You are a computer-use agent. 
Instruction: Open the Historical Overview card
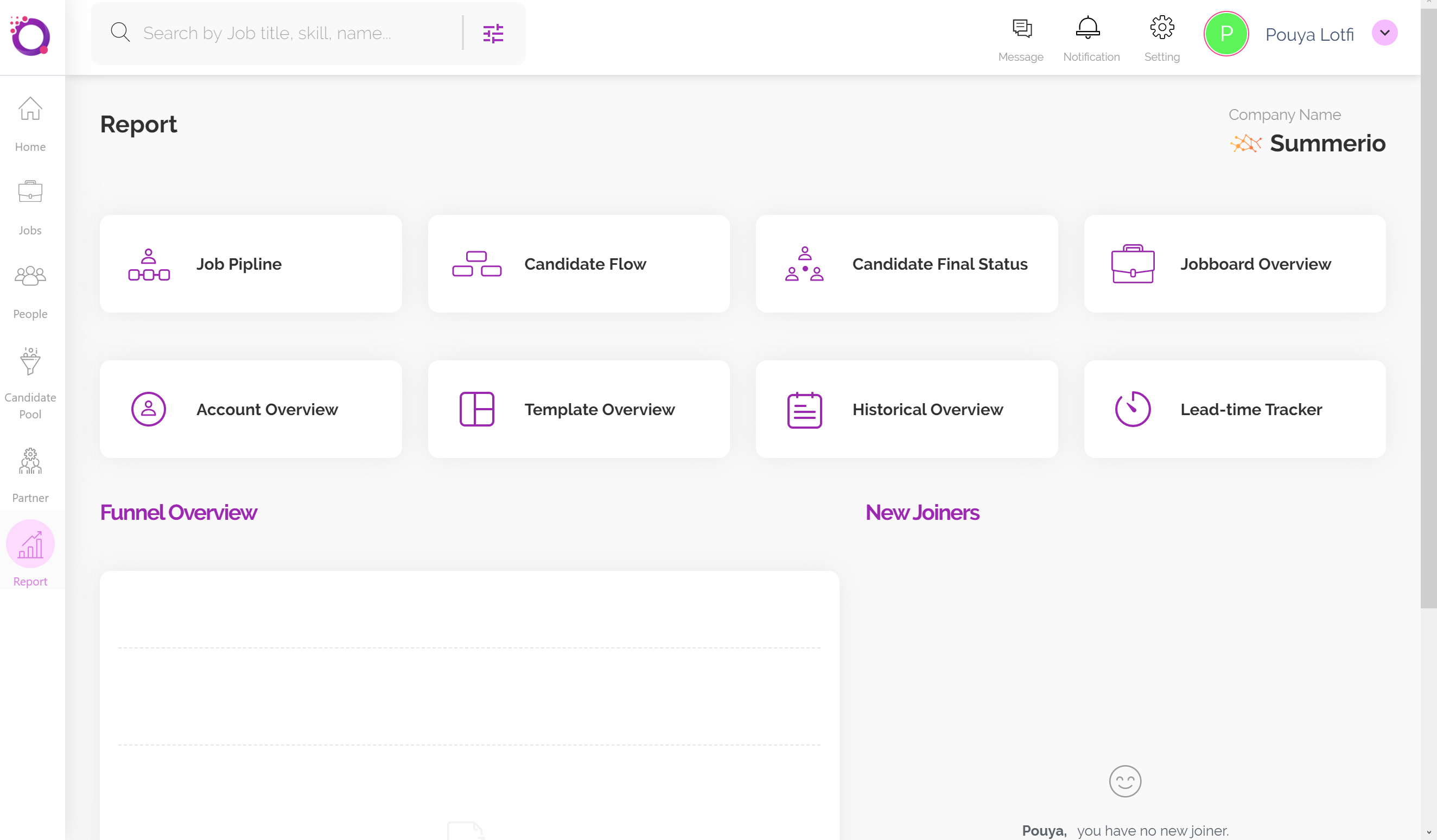click(906, 409)
